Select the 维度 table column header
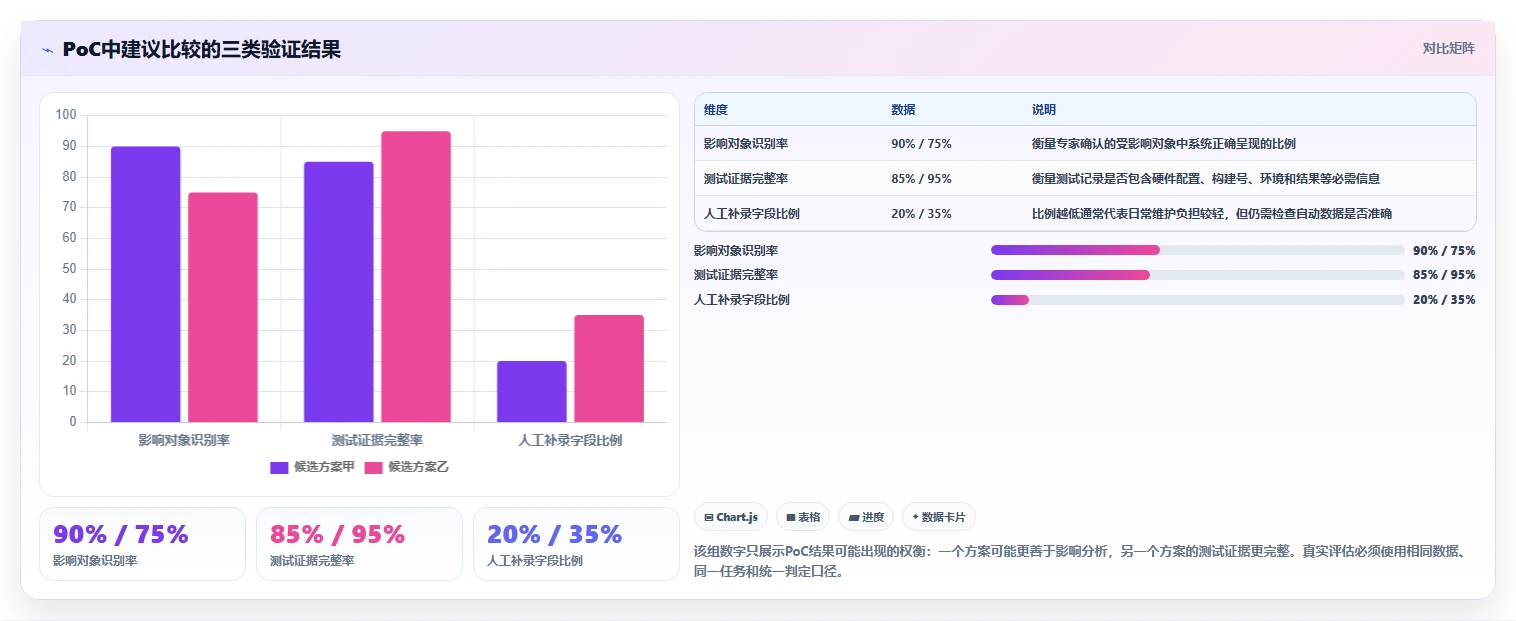Viewport: 1516px width, 621px height. [715, 110]
